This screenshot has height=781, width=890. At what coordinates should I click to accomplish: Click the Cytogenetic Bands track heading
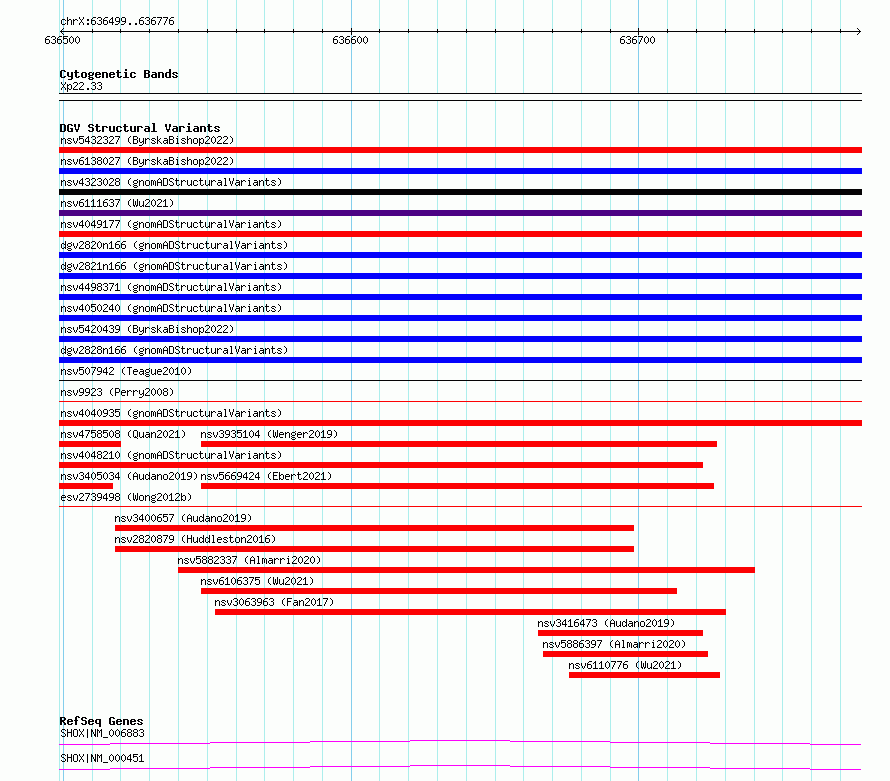tap(119, 74)
